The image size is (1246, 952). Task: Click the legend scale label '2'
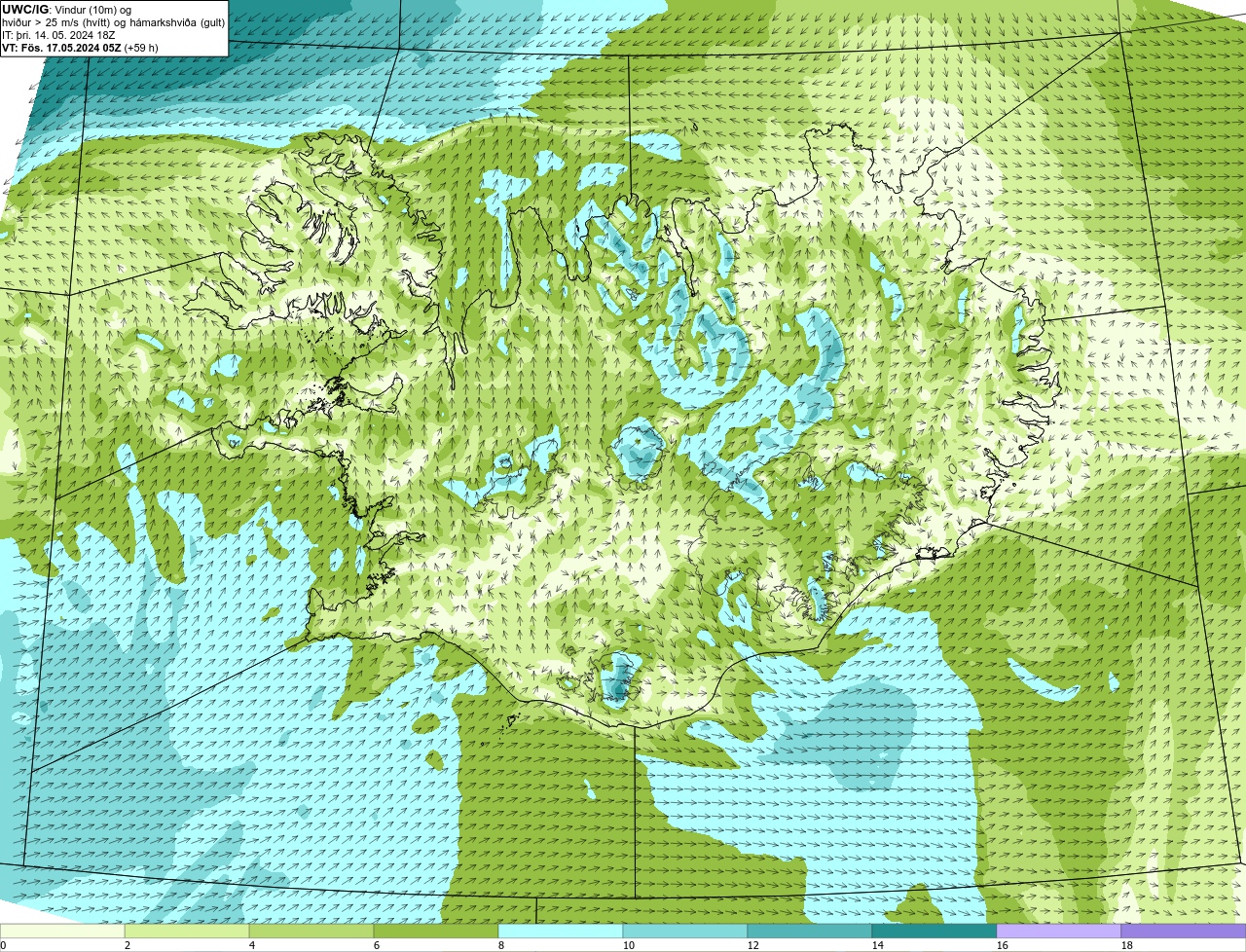(128, 945)
